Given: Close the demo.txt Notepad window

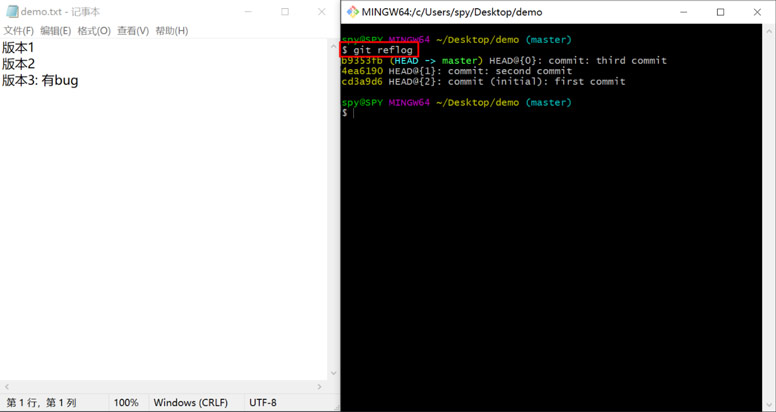Looking at the screenshot, I should (322, 12).
